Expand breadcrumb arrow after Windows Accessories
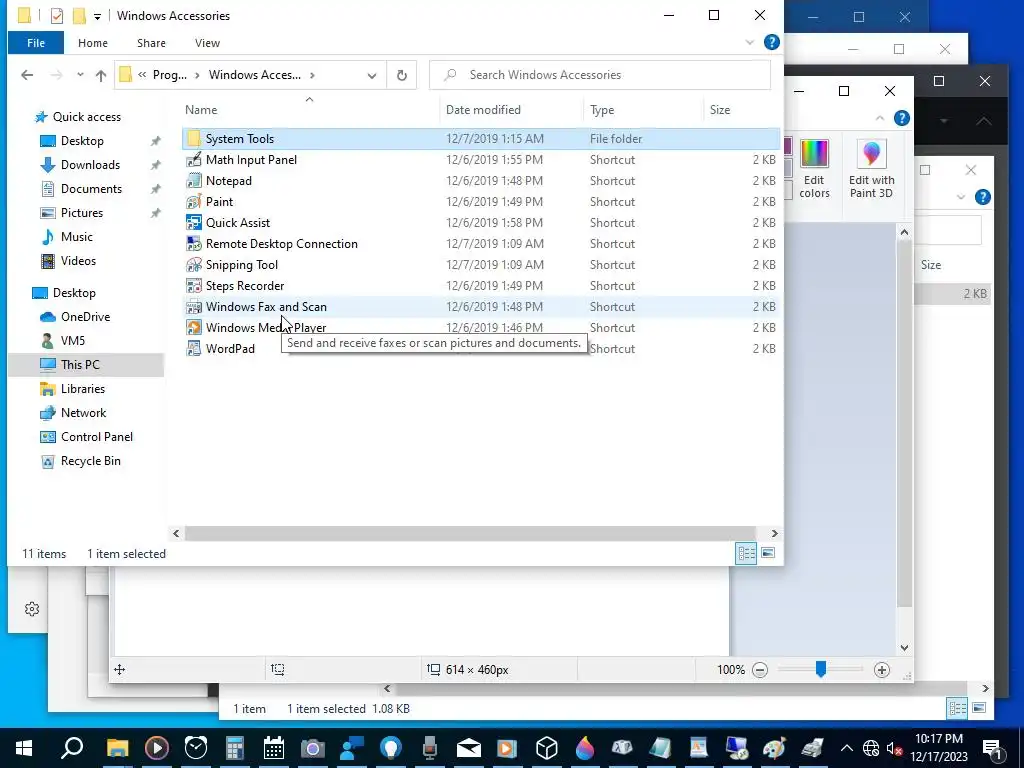1024x768 pixels. tap(312, 75)
